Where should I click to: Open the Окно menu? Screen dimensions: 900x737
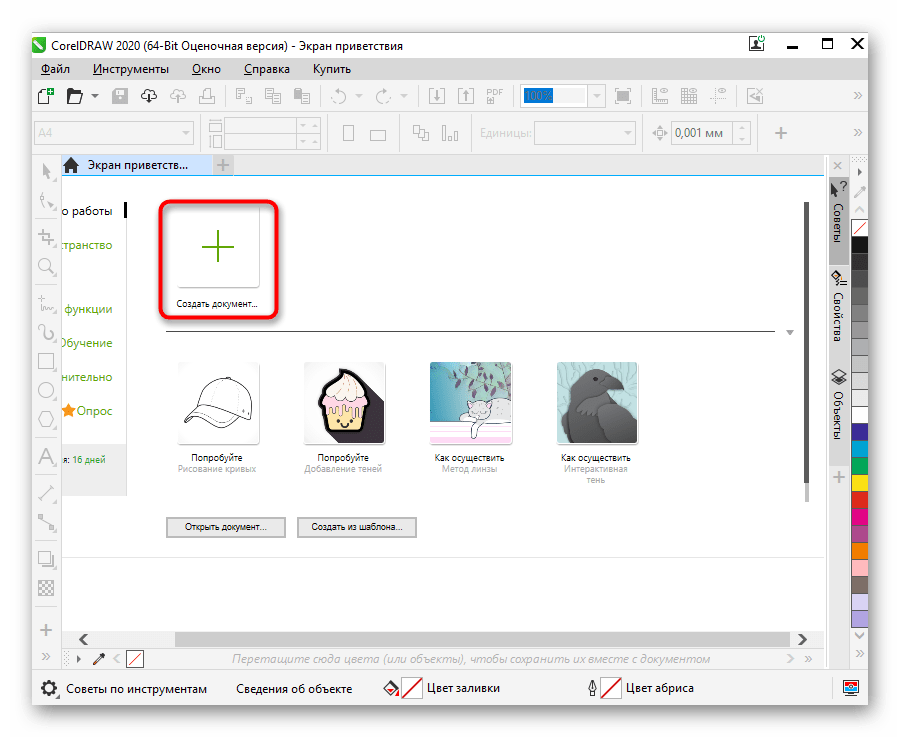pos(206,69)
